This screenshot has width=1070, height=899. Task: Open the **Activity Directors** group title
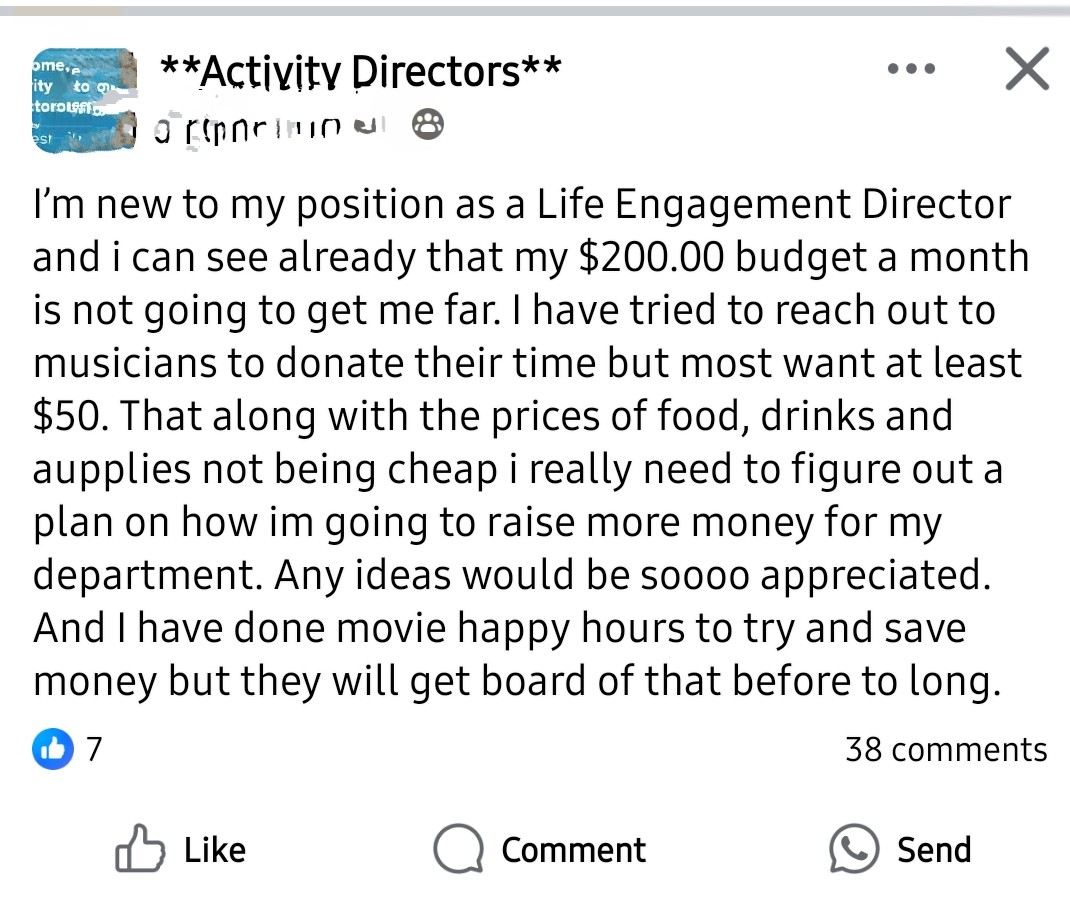pos(360,71)
